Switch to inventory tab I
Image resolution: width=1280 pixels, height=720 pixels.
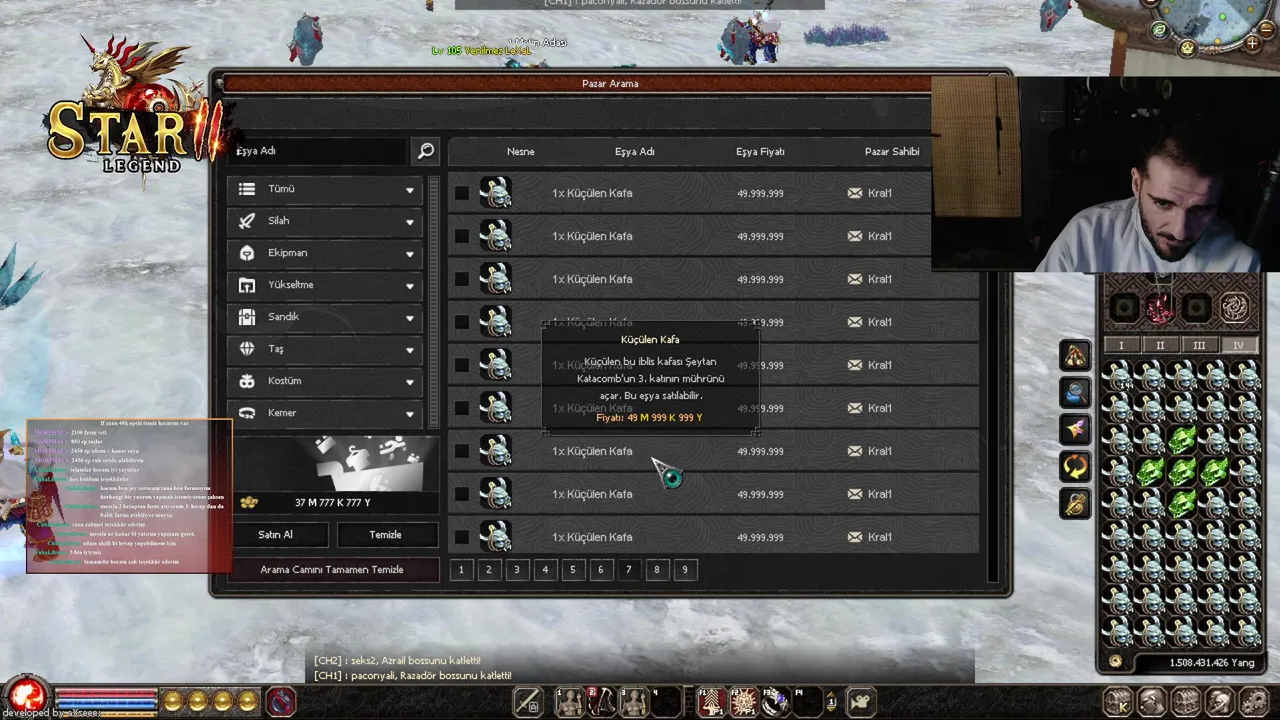(x=1121, y=345)
